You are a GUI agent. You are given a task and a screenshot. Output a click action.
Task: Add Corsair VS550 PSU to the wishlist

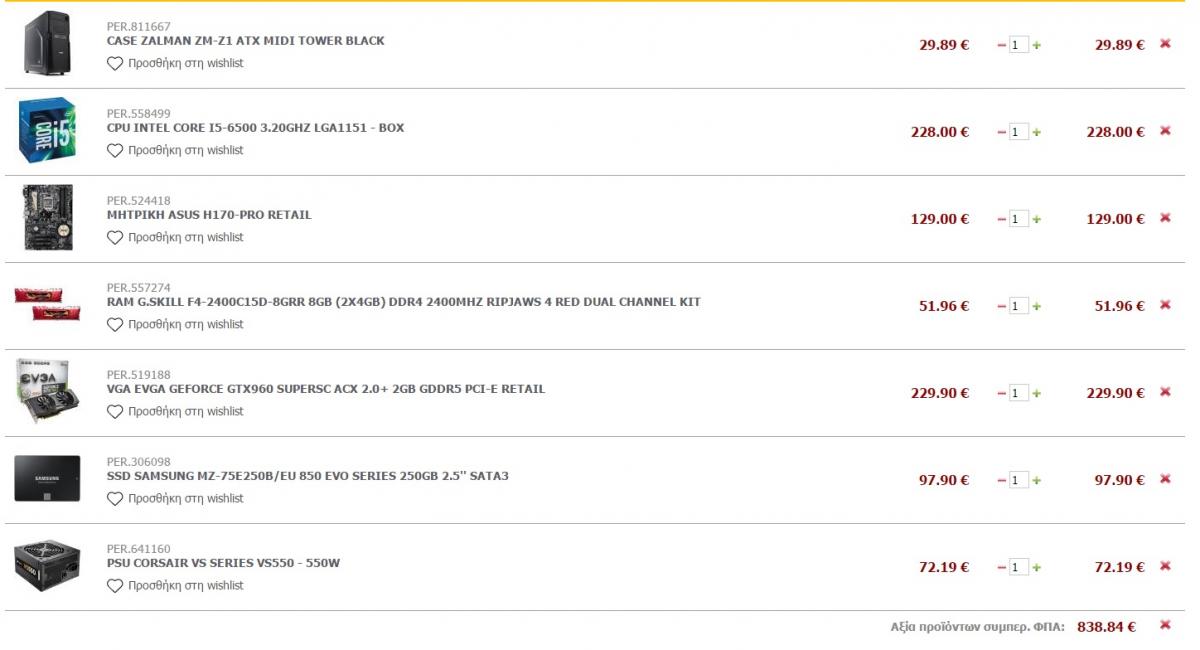[x=175, y=585]
